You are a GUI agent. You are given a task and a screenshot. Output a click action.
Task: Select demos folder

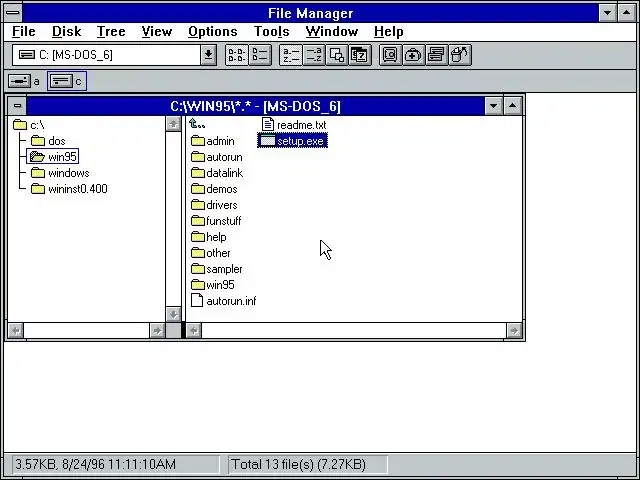(214, 189)
